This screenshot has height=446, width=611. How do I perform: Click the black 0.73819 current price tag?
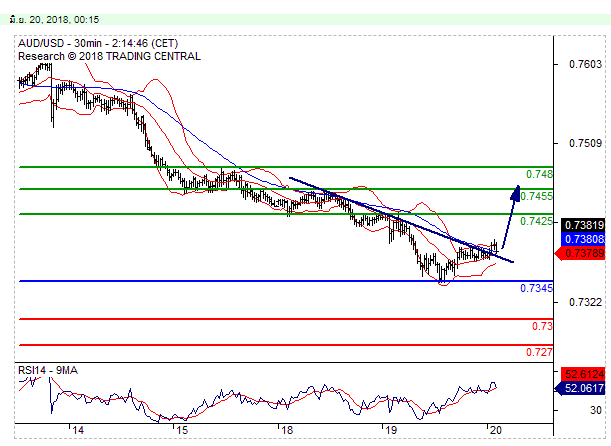583,225
